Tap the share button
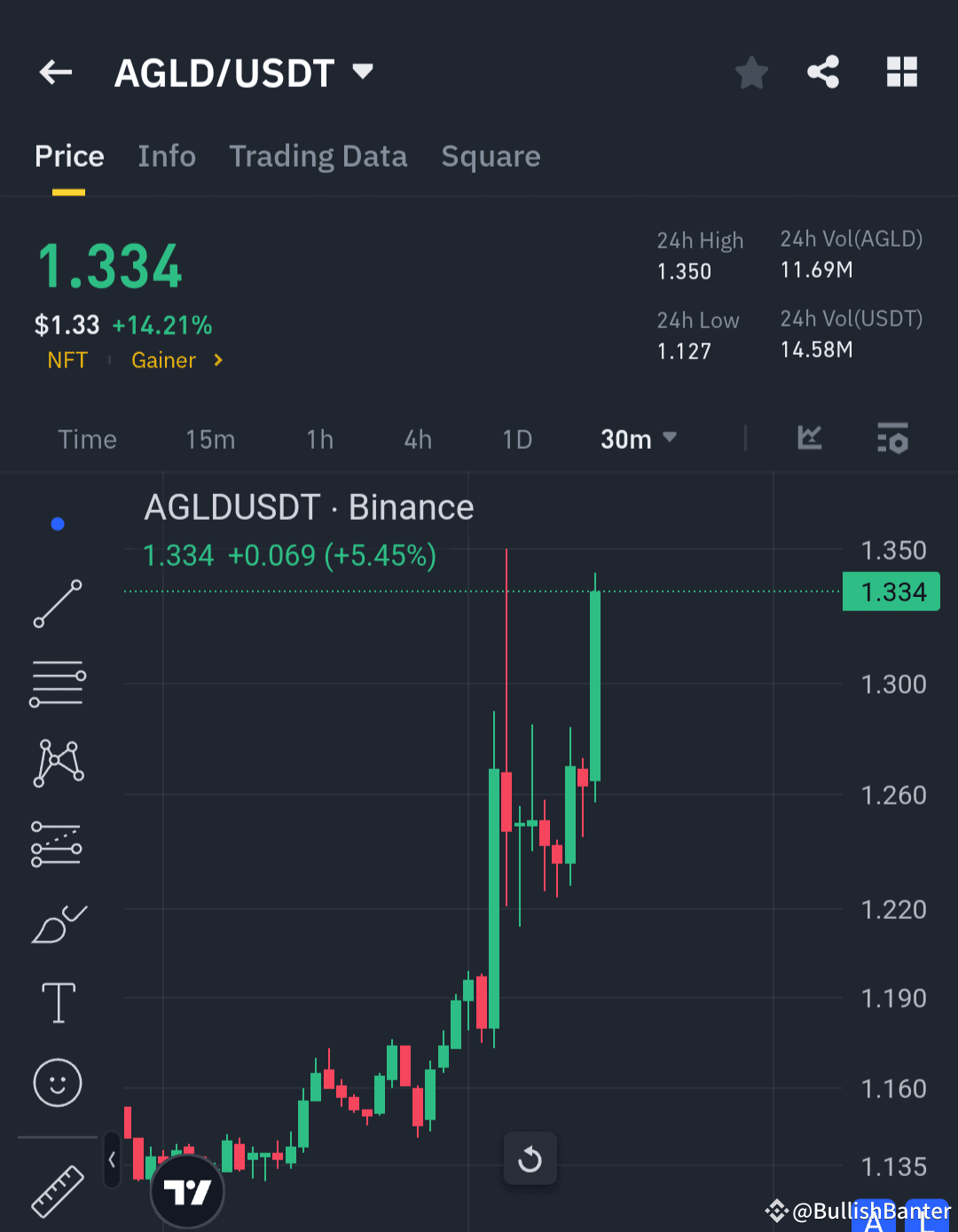The image size is (958, 1232). (822, 73)
